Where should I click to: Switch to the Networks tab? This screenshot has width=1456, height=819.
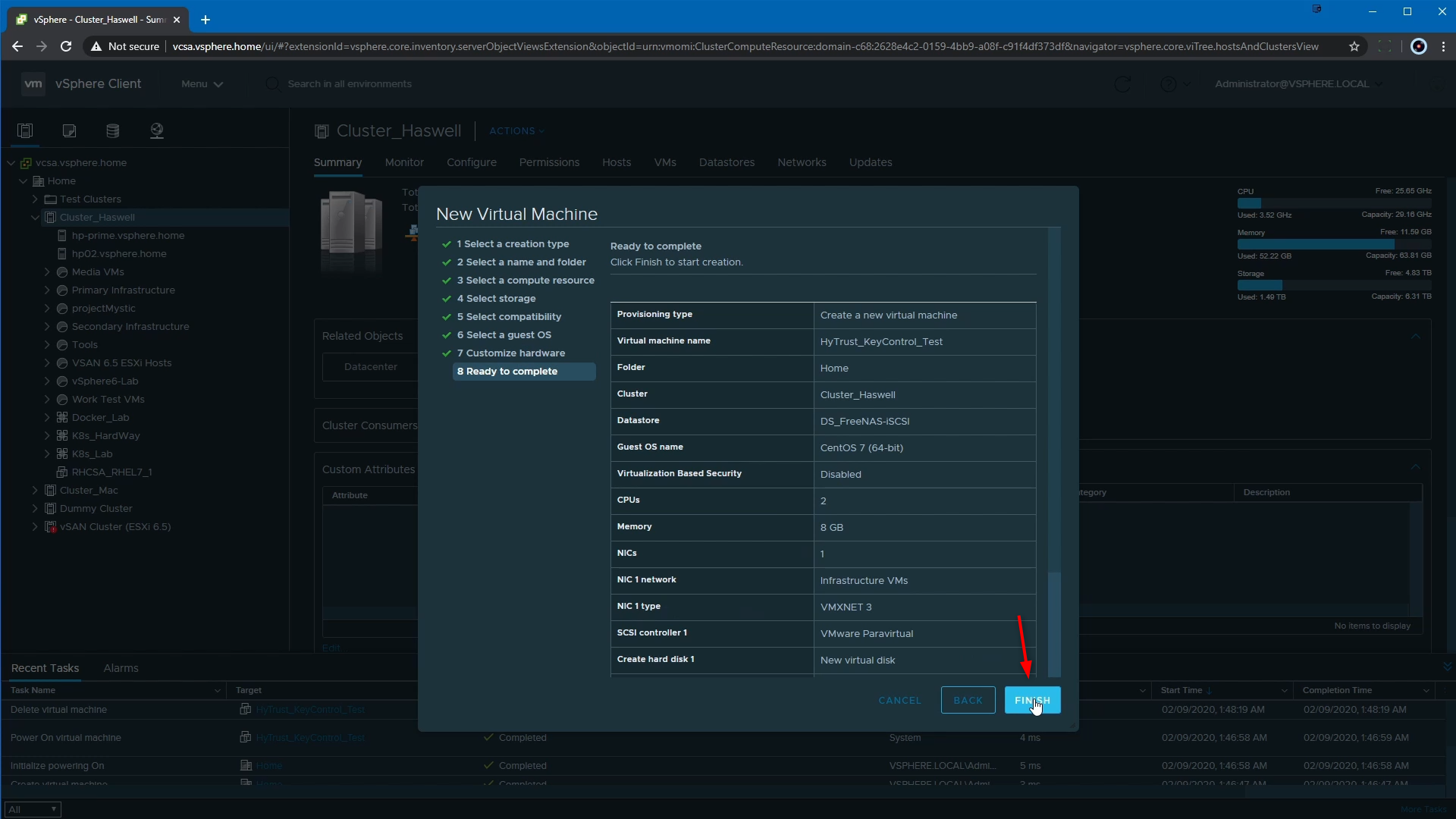(802, 162)
